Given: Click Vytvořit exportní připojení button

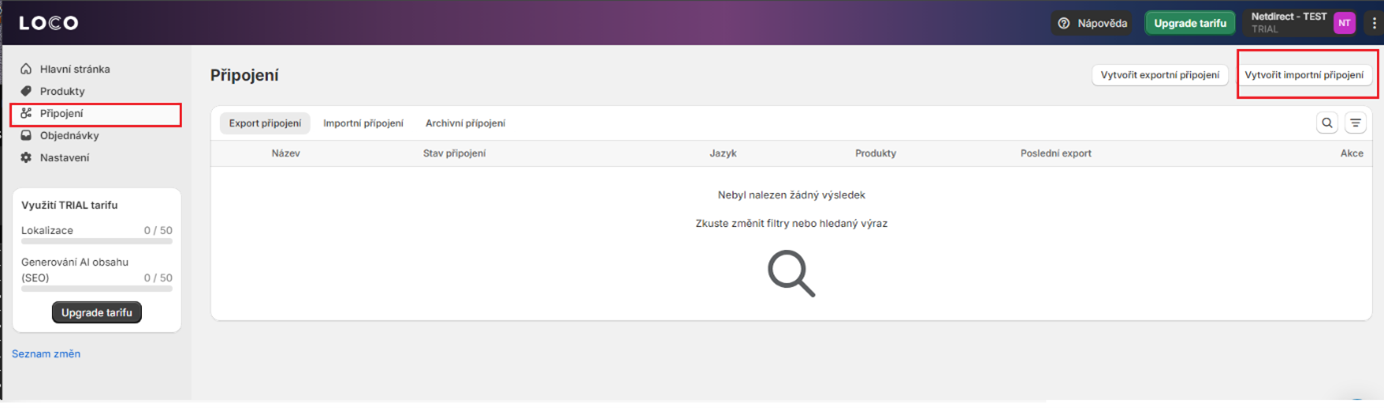Looking at the screenshot, I should pos(1159,75).
